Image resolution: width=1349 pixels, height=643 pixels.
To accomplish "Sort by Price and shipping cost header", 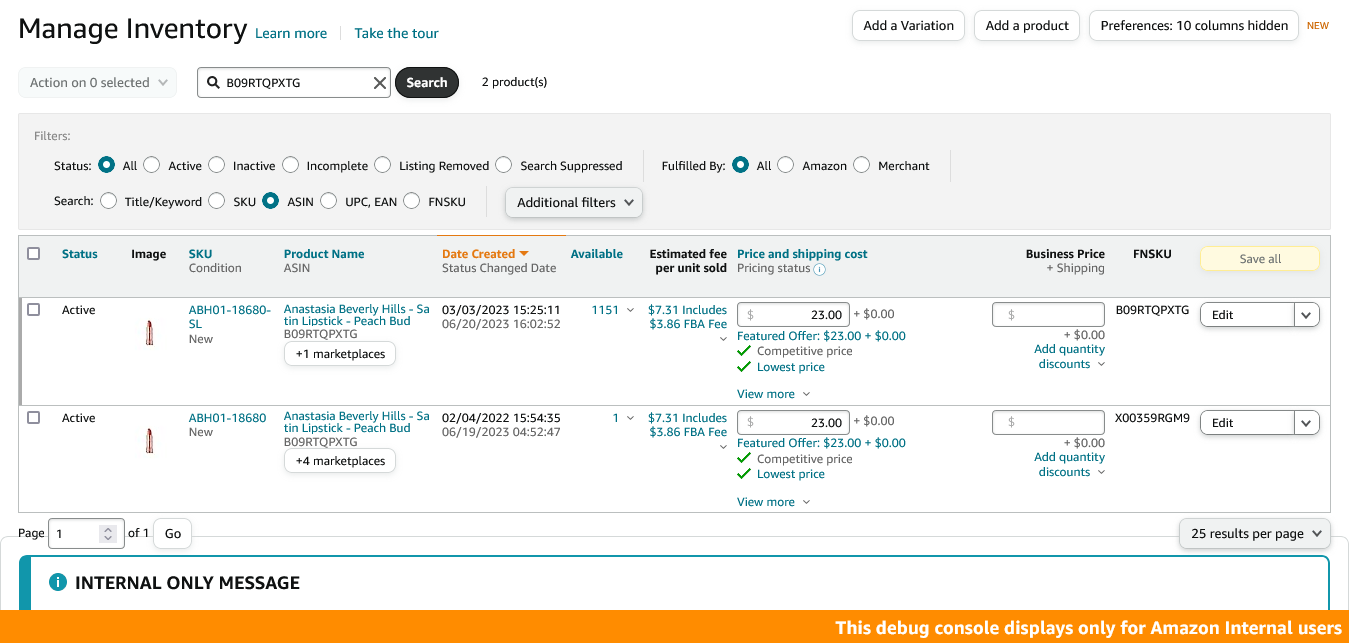I will click(802, 254).
